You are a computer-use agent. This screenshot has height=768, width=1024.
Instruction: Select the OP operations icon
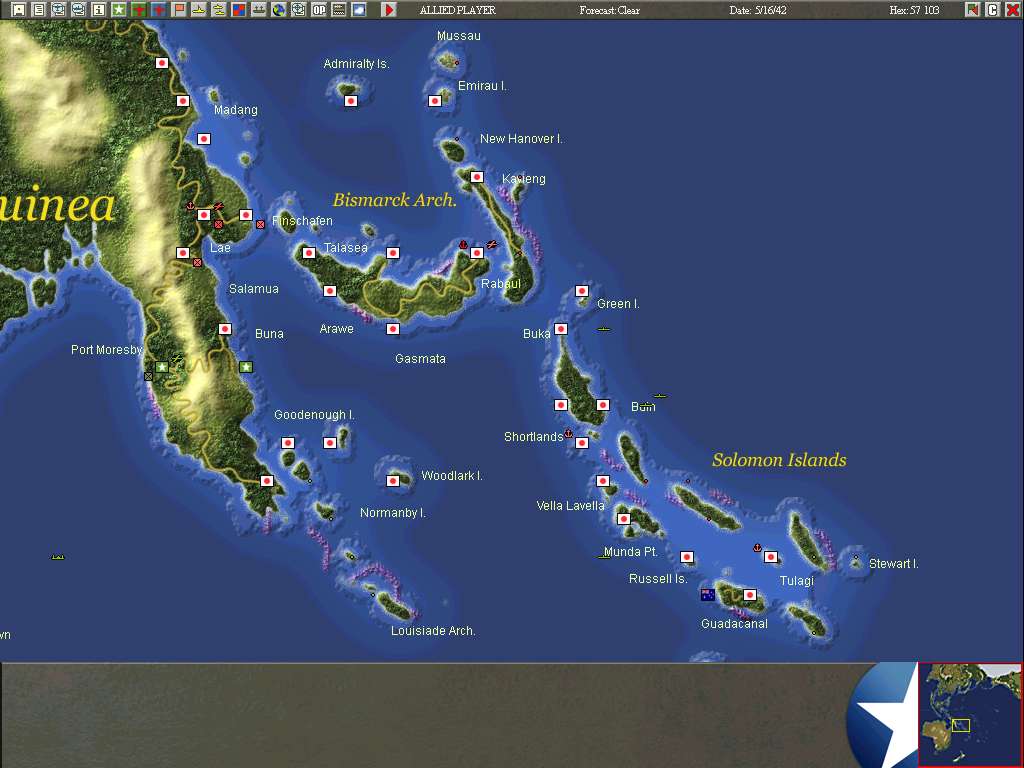click(x=319, y=10)
